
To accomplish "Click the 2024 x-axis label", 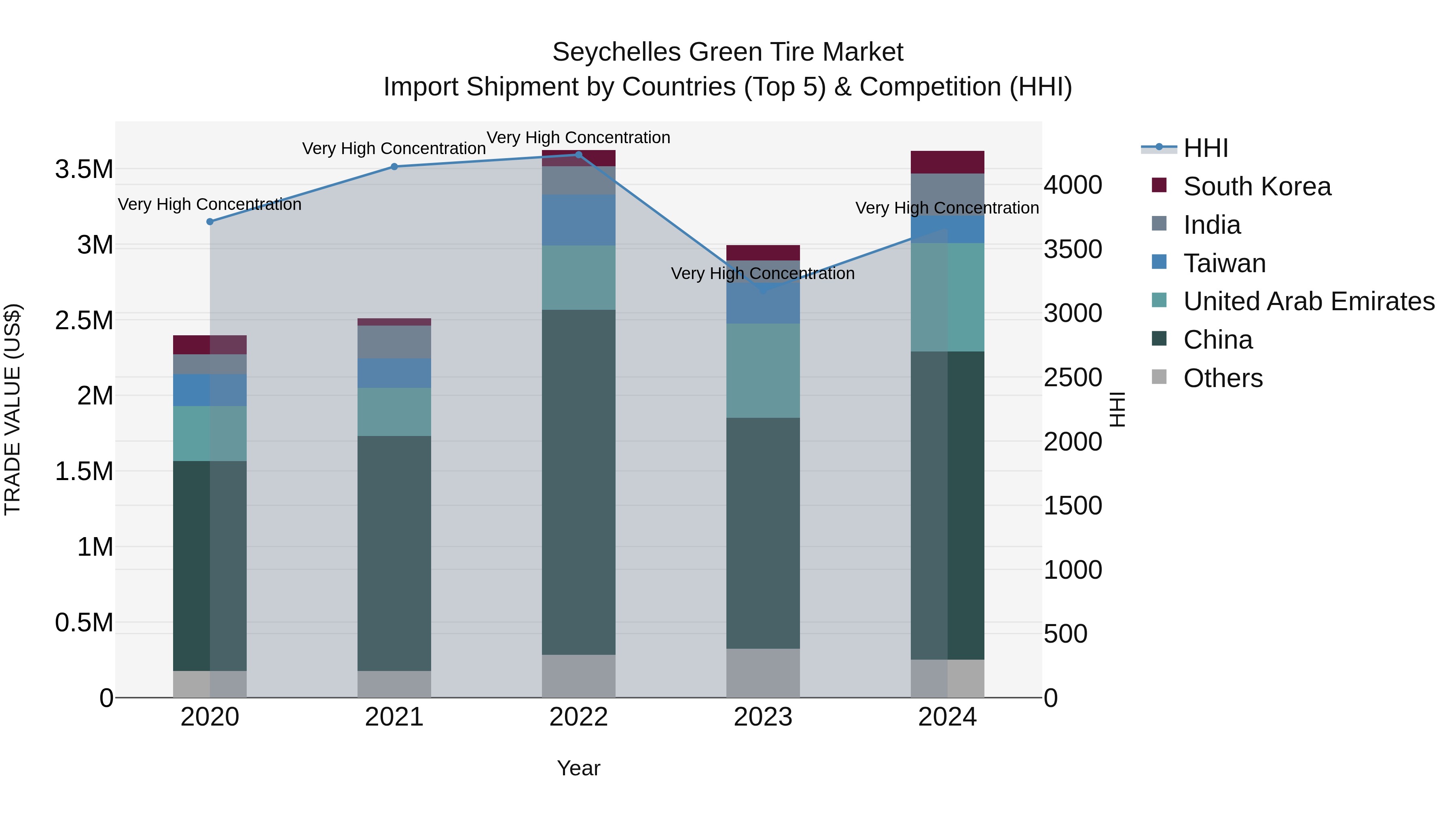I will [947, 717].
